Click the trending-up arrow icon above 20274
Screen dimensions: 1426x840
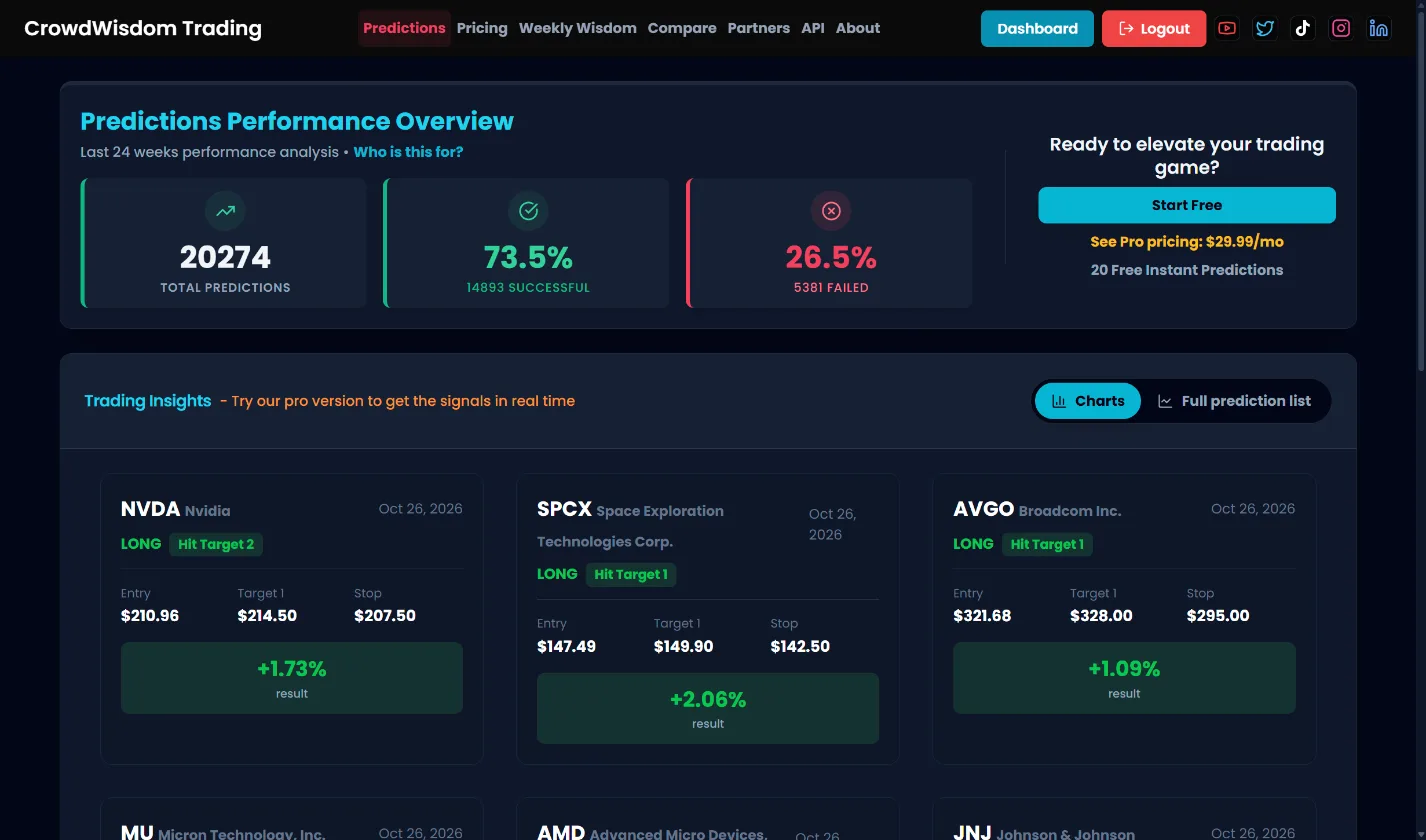[225, 211]
